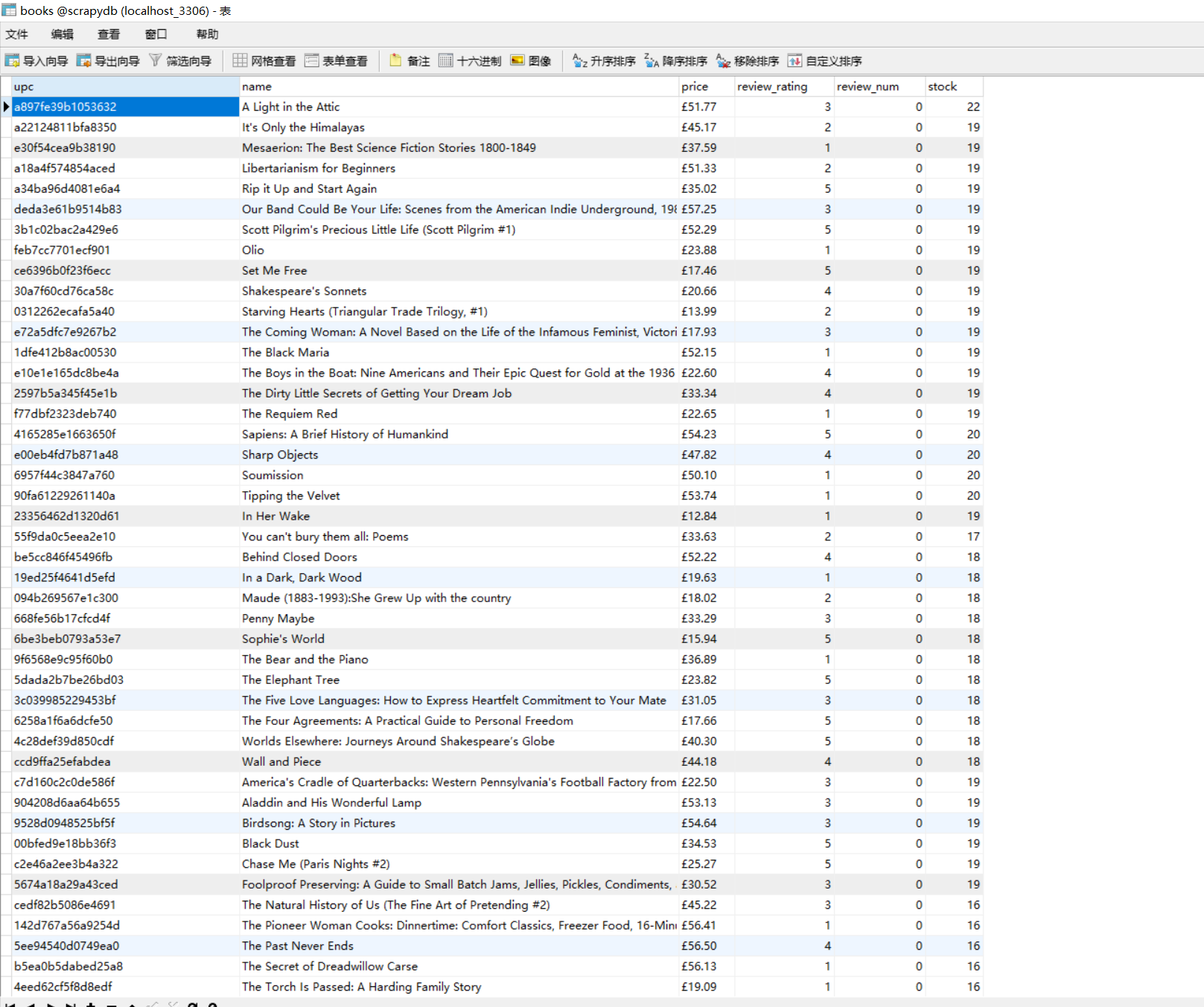Click the price cell £19.09

(x=707, y=987)
